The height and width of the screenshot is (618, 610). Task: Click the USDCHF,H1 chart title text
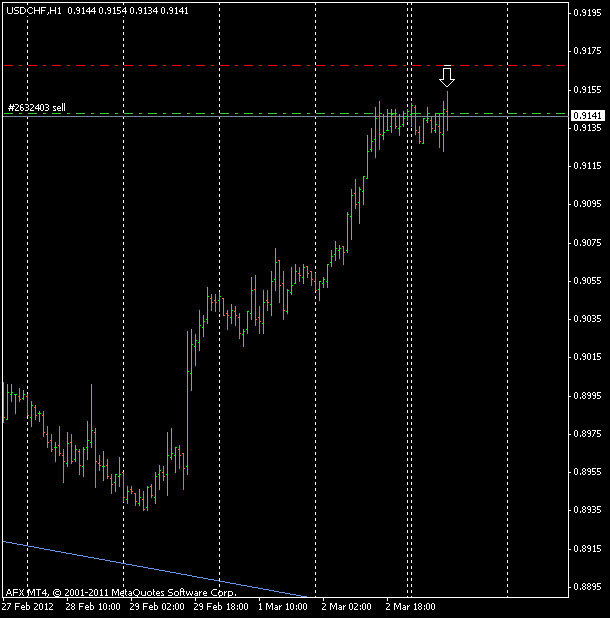[34, 11]
